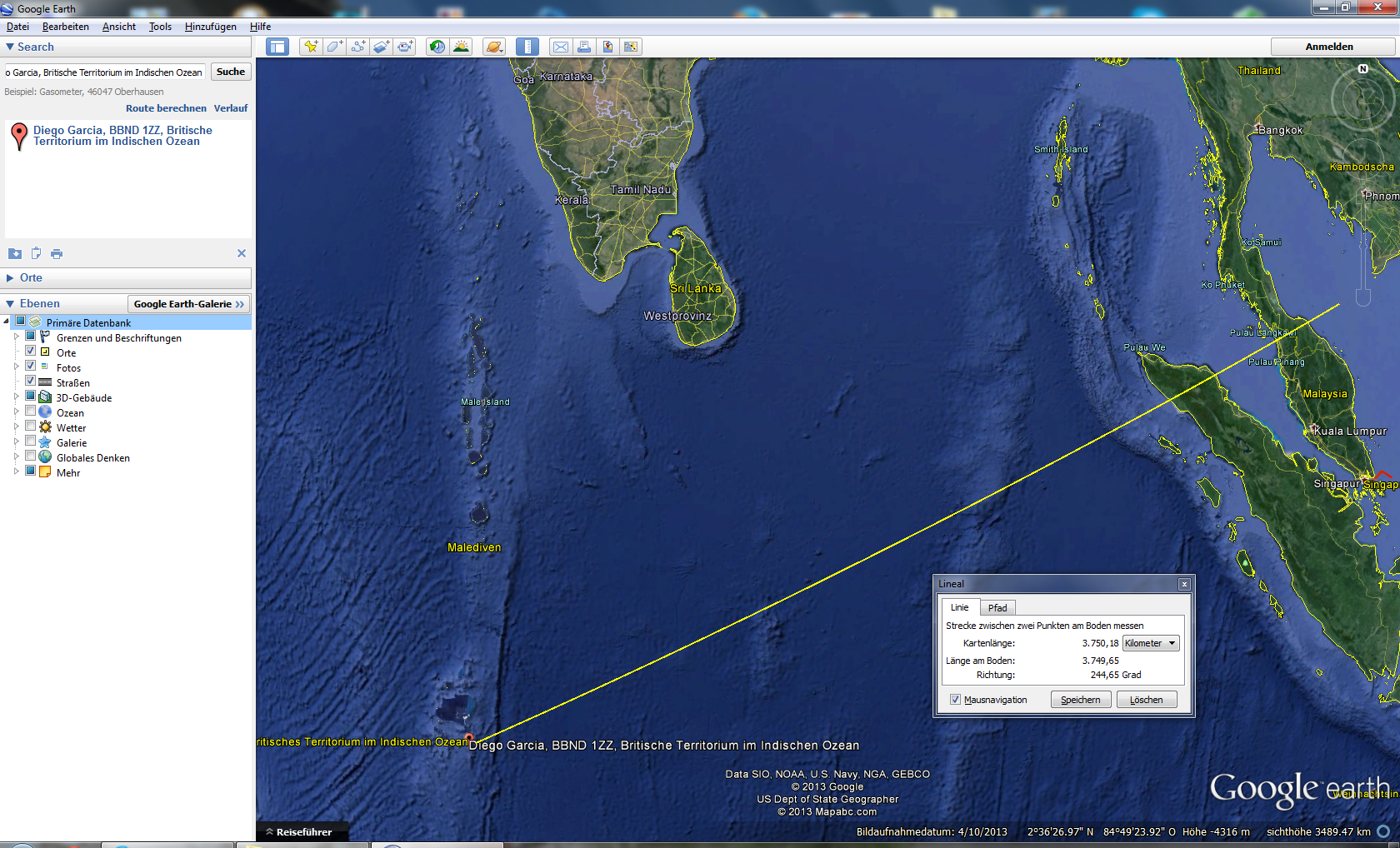Image resolution: width=1400 pixels, height=848 pixels.
Task: Click into the search input field
Action: [x=105, y=72]
